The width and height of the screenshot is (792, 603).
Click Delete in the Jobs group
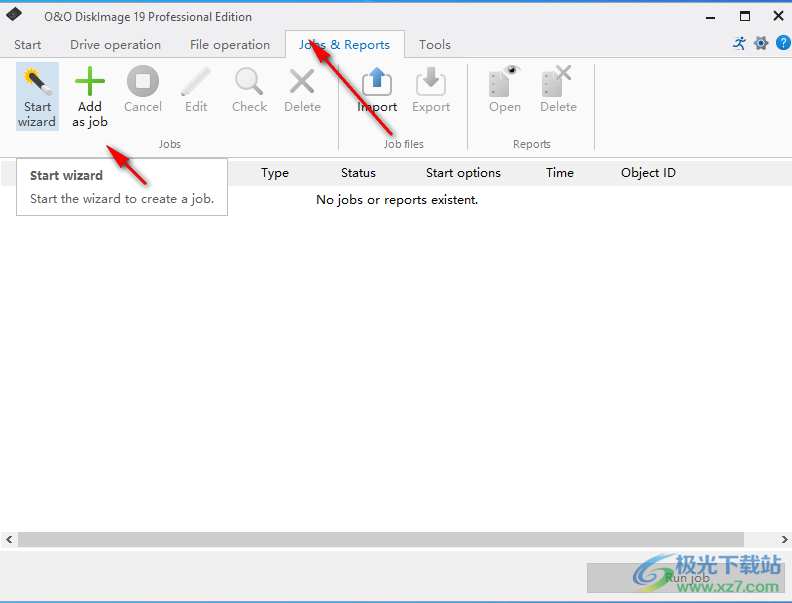pos(303,89)
